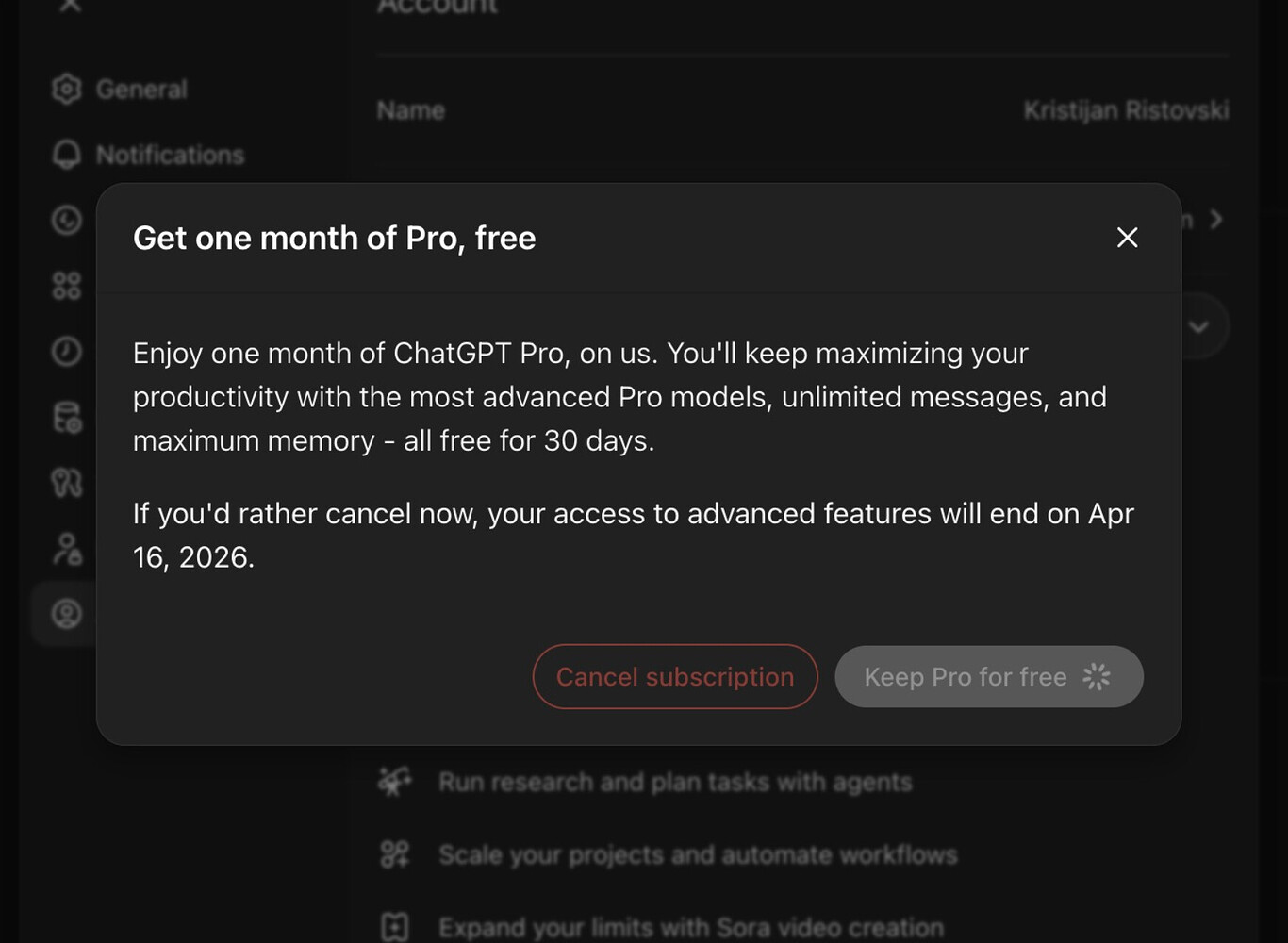The height and width of the screenshot is (943, 1288).
Task: Open the Apps four-circles sidebar icon
Action: 66,286
